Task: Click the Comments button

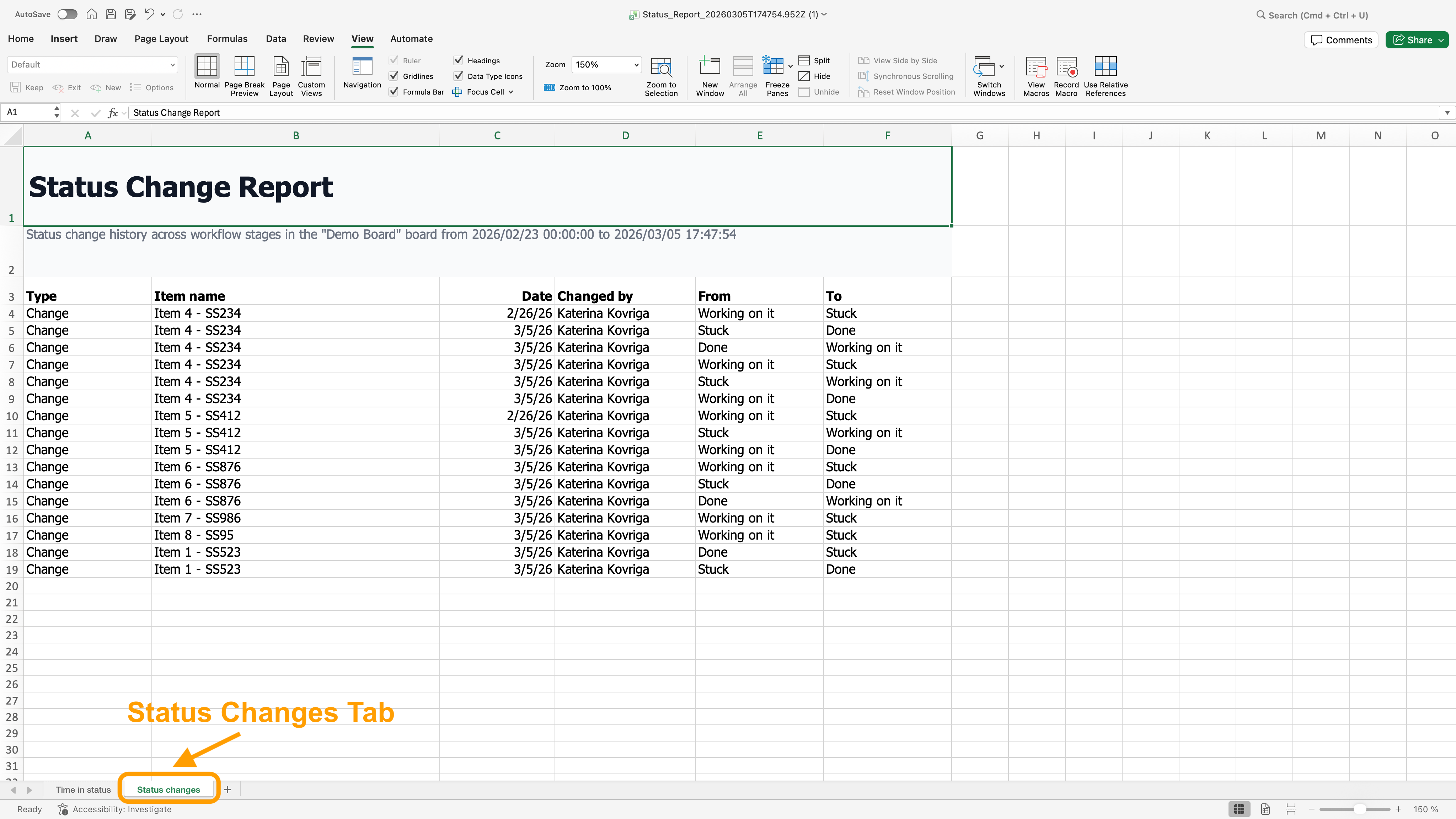Action: click(1341, 39)
